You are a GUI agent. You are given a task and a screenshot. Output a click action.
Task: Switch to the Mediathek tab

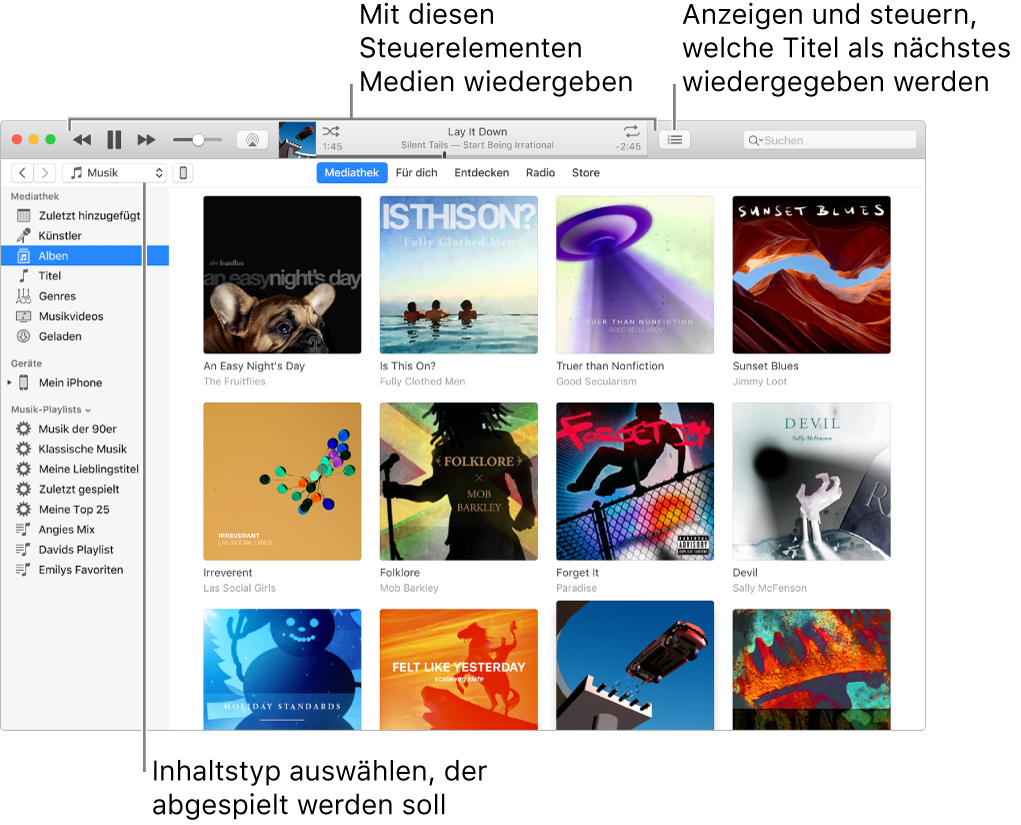[x=352, y=173]
